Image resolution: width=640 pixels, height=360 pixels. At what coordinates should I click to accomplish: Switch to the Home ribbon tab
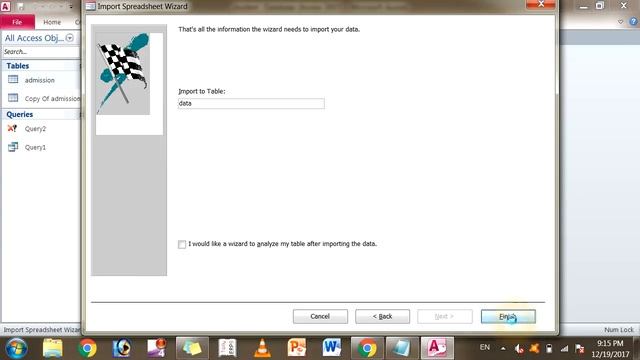pyautogui.click(x=52, y=22)
